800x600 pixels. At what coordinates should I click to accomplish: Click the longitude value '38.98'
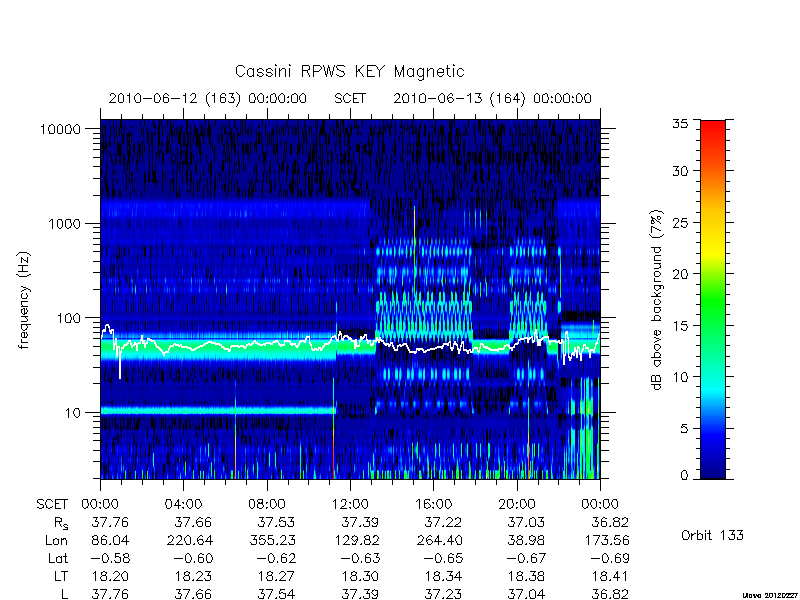click(x=527, y=540)
